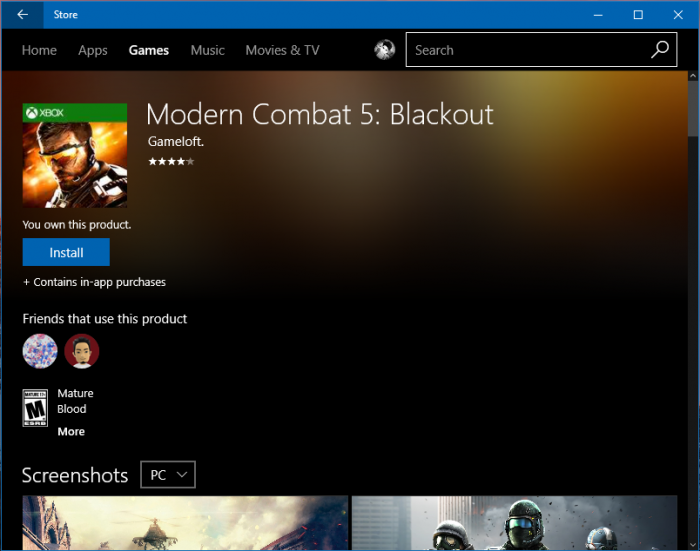Open the second friend's red avatar
Viewport: 700px width, 551px height.
pyautogui.click(x=82, y=351)
